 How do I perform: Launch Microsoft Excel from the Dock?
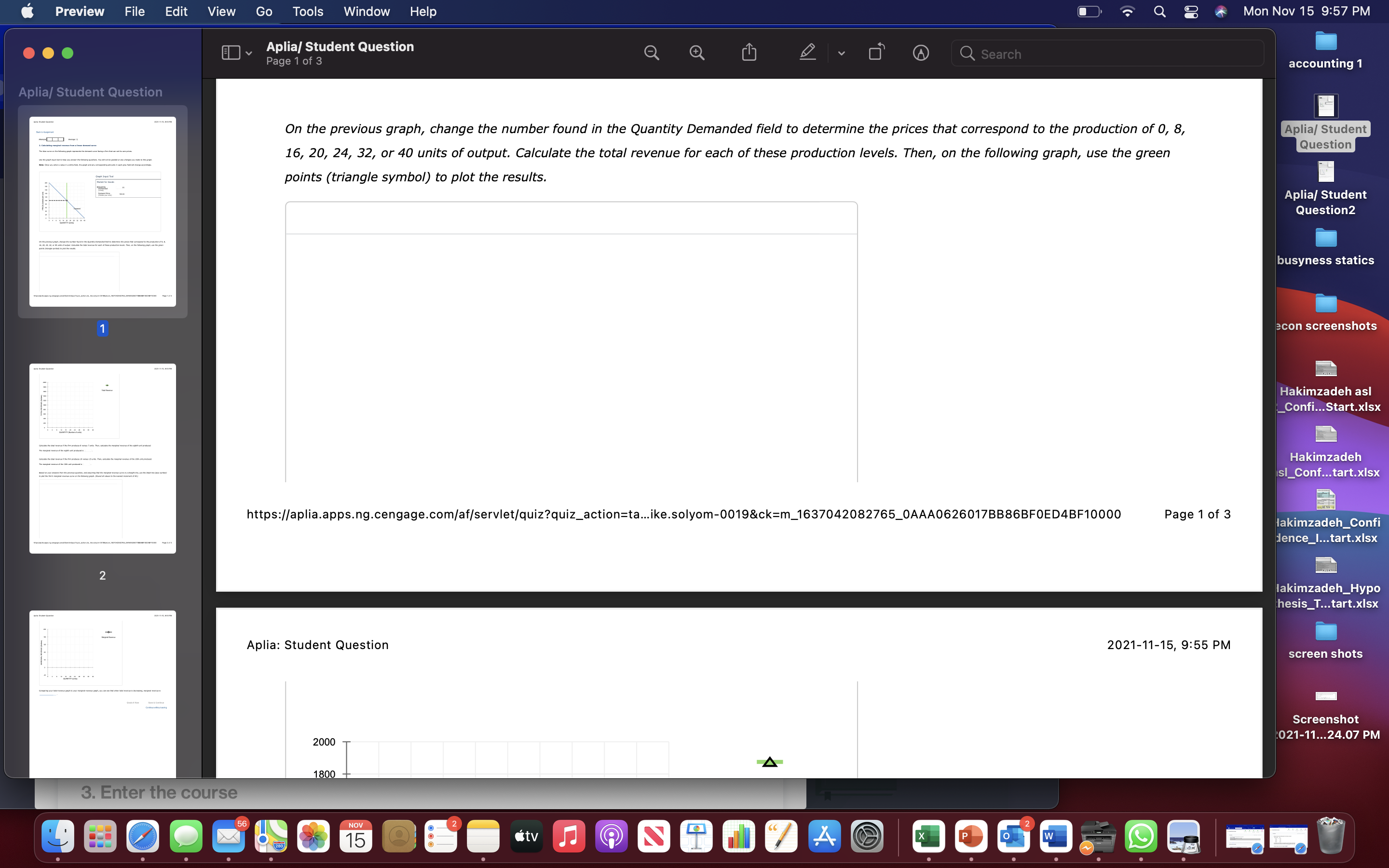(927, 837)
